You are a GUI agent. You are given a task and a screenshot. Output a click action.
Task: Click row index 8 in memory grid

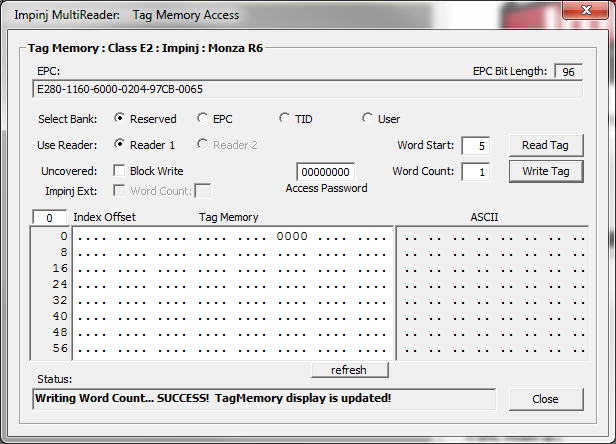pyautogui.click(x=64, y=252)
